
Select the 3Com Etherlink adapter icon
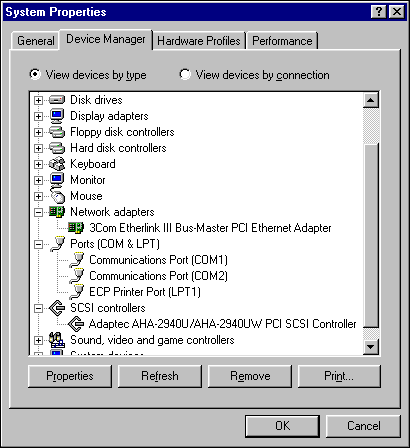tap(76, 228)
